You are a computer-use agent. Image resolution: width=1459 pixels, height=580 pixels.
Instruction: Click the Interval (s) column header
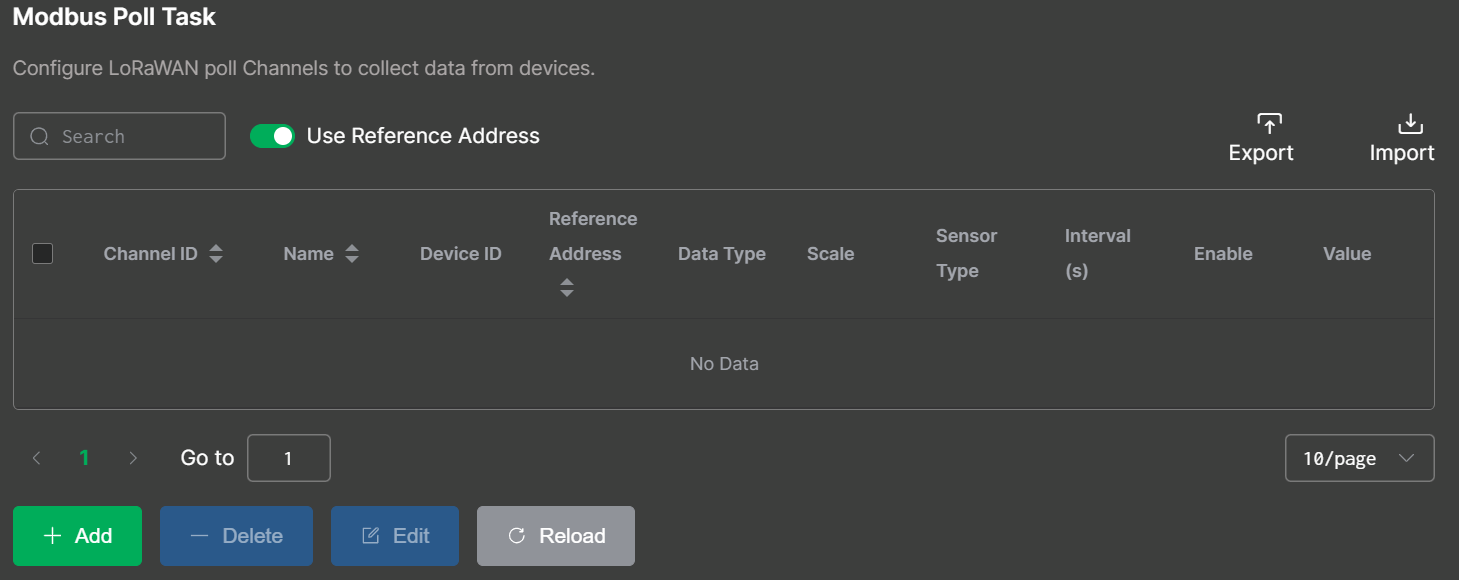coord(1098,254)
